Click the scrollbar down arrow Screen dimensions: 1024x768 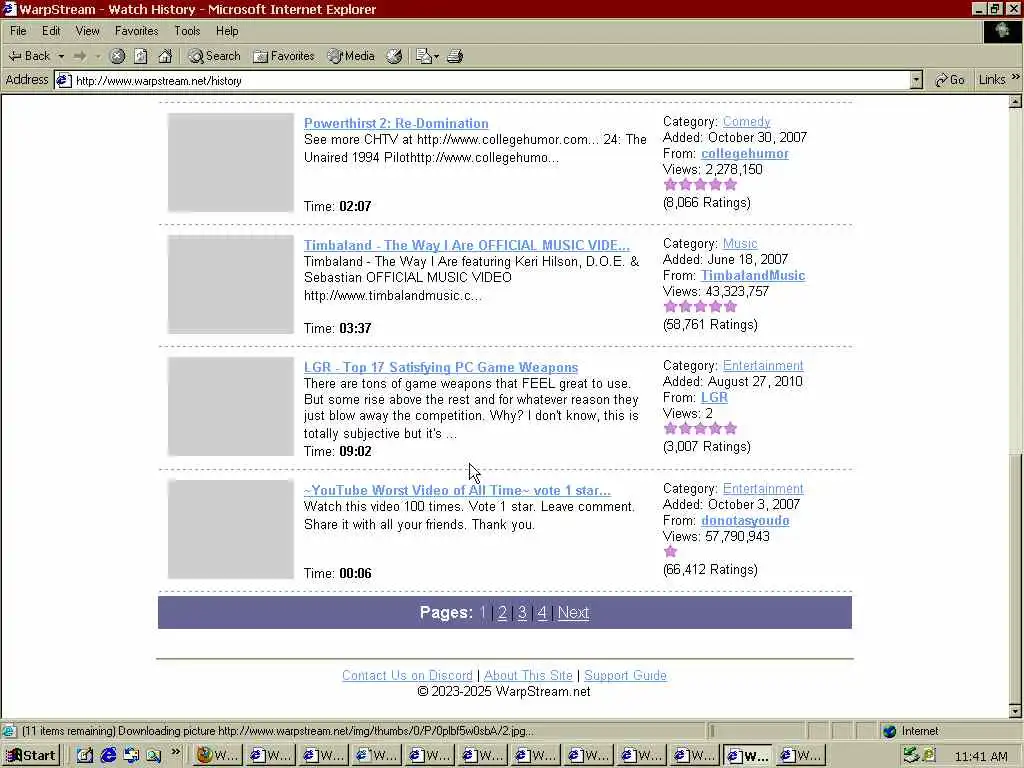point(1015,711)
